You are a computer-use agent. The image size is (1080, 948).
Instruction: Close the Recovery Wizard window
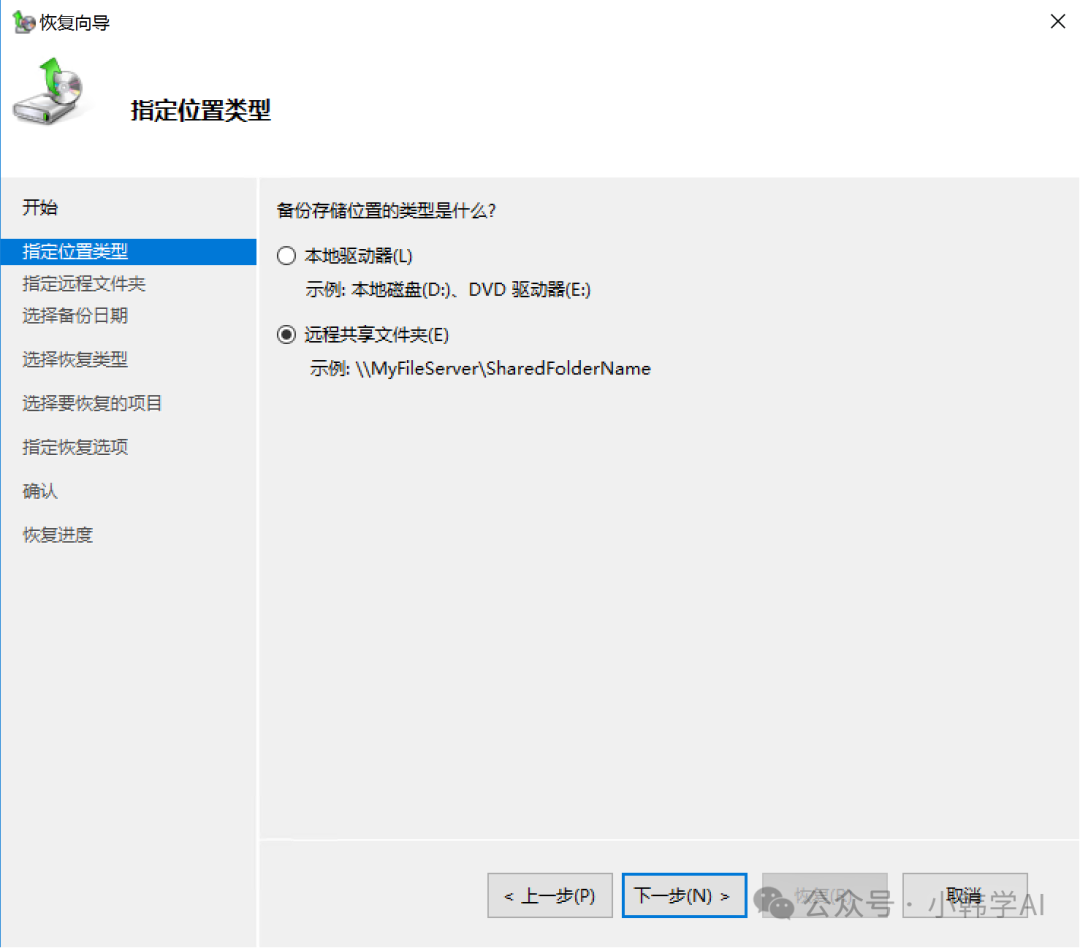1057,21
